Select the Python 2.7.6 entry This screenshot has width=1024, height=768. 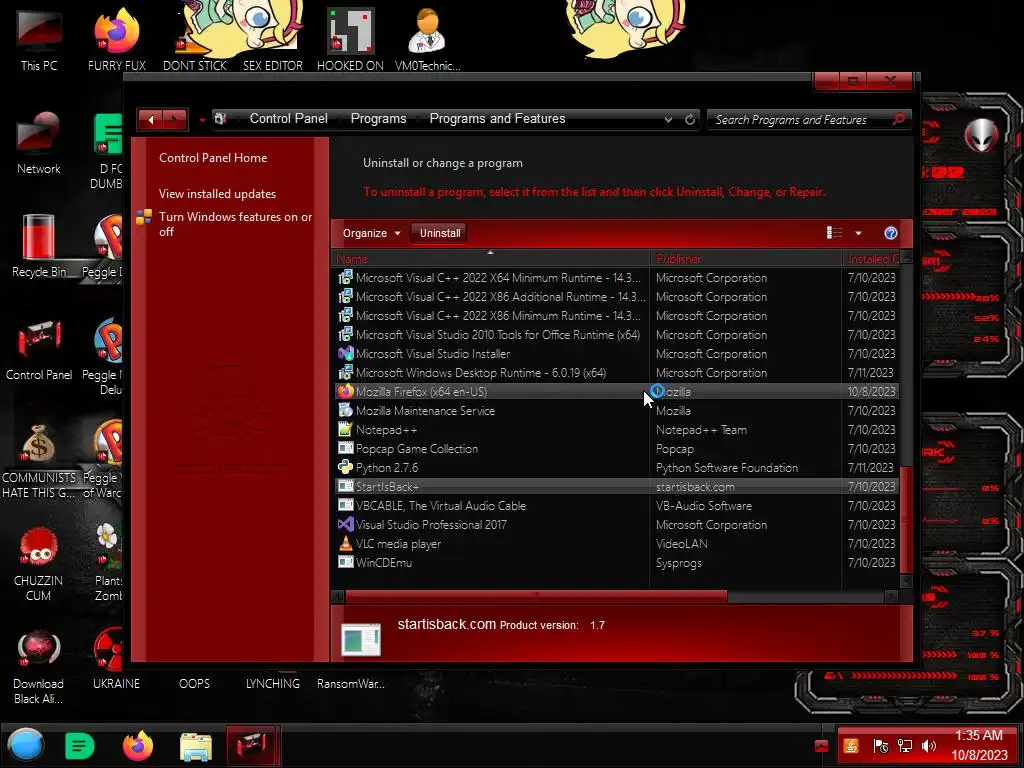click(x=616, y=468)
